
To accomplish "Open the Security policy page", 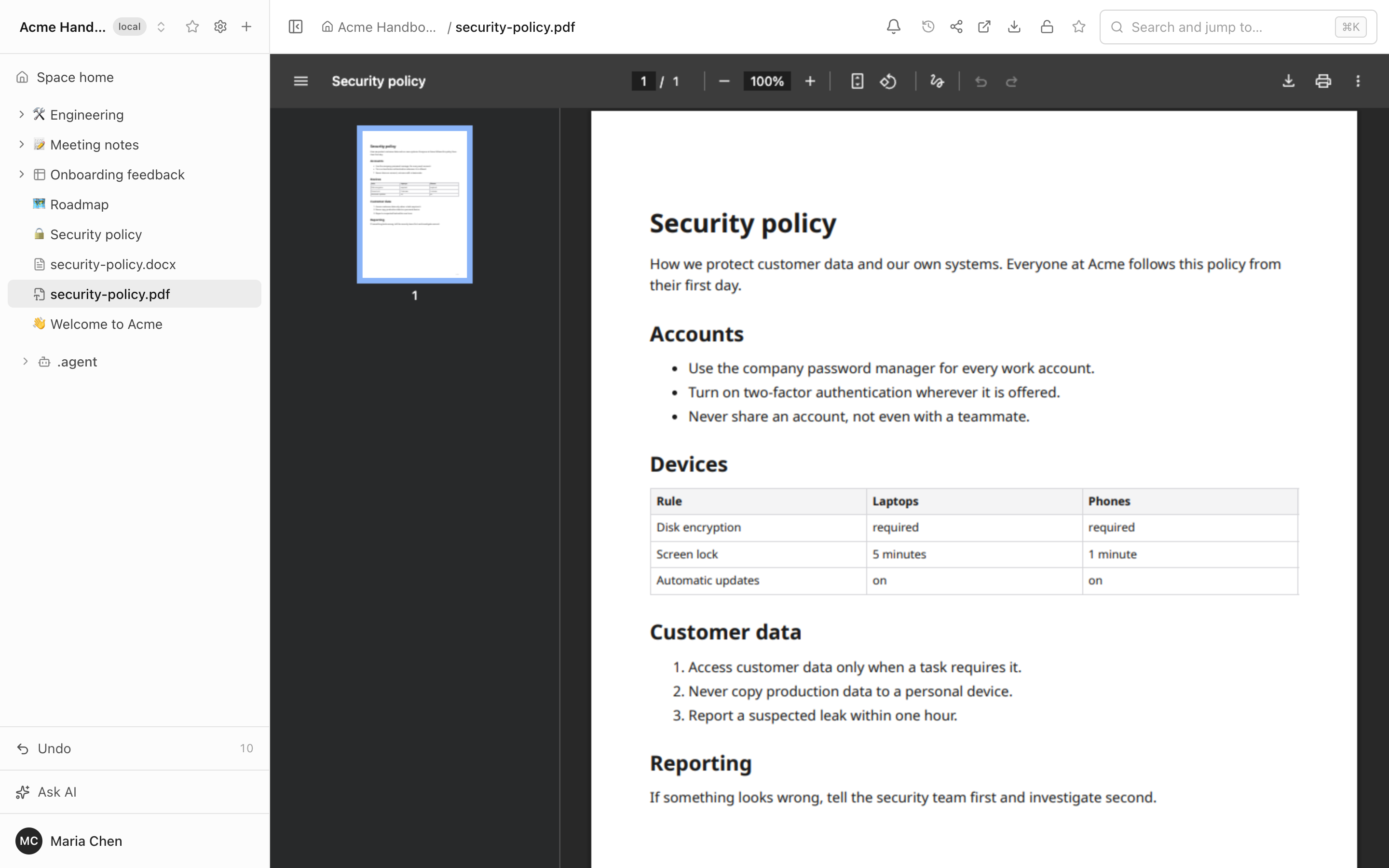I will 134,234.
